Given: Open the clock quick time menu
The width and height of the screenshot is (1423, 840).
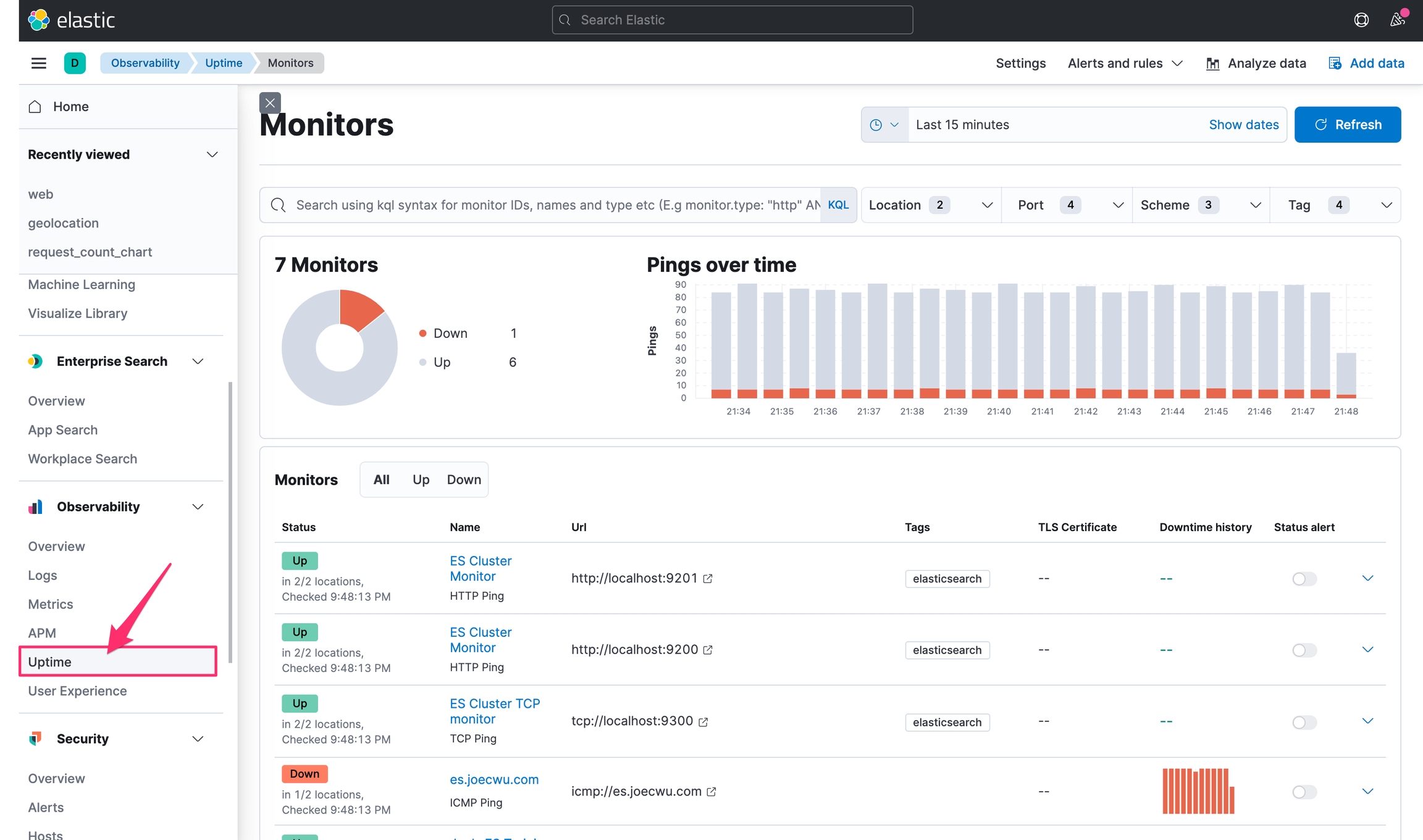Looking at the screenshot, I should [x=884, y=125].
